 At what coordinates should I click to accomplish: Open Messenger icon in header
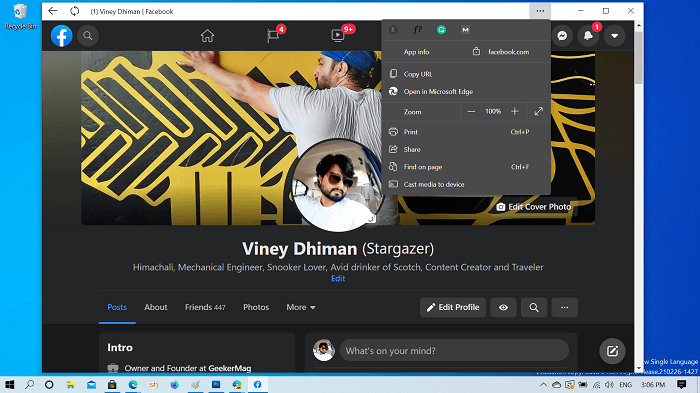pos(562,36)
